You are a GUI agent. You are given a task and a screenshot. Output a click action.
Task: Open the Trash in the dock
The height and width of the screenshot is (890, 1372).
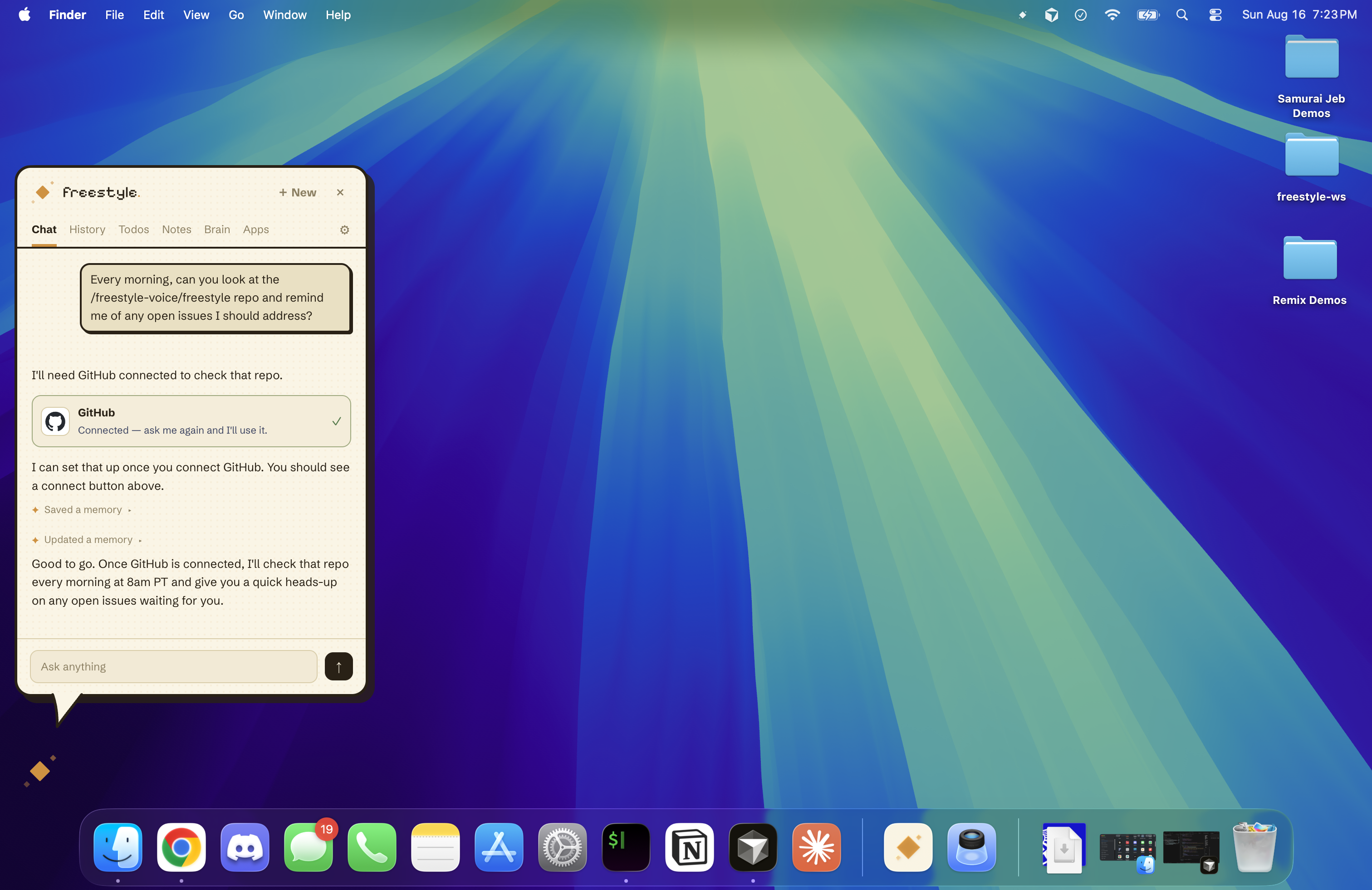click(x=1254, y=847)
